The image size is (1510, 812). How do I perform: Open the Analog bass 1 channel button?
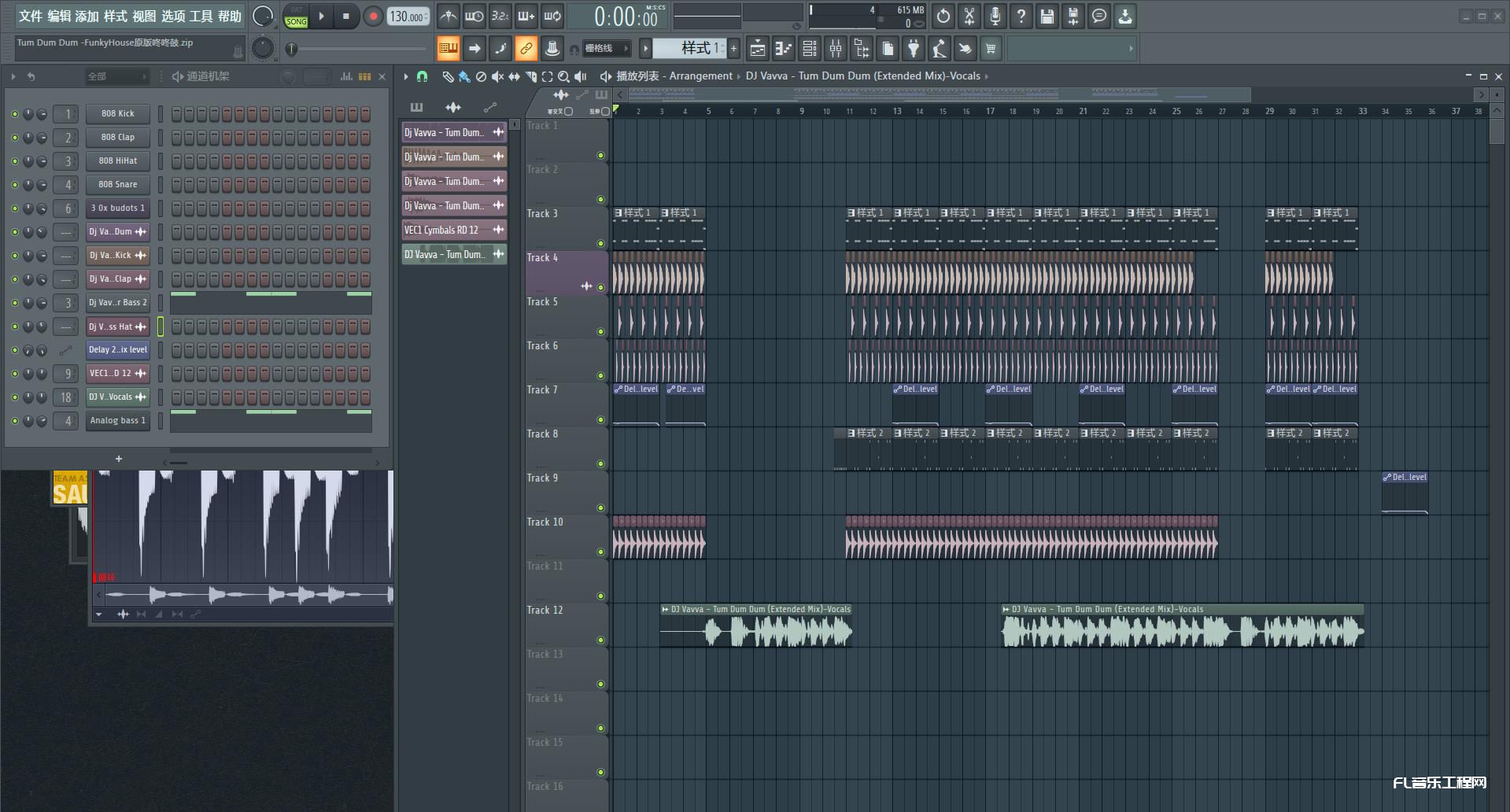118,421
